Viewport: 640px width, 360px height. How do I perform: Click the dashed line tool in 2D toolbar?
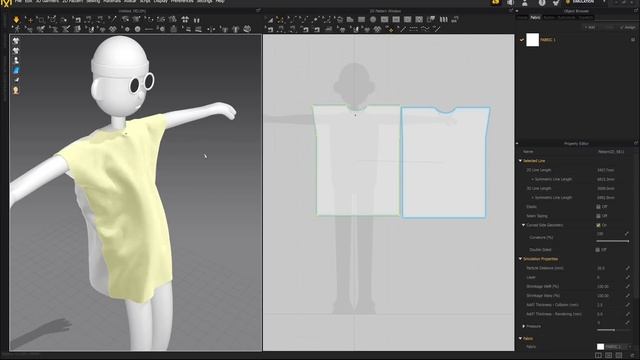(x=413, y=29)
